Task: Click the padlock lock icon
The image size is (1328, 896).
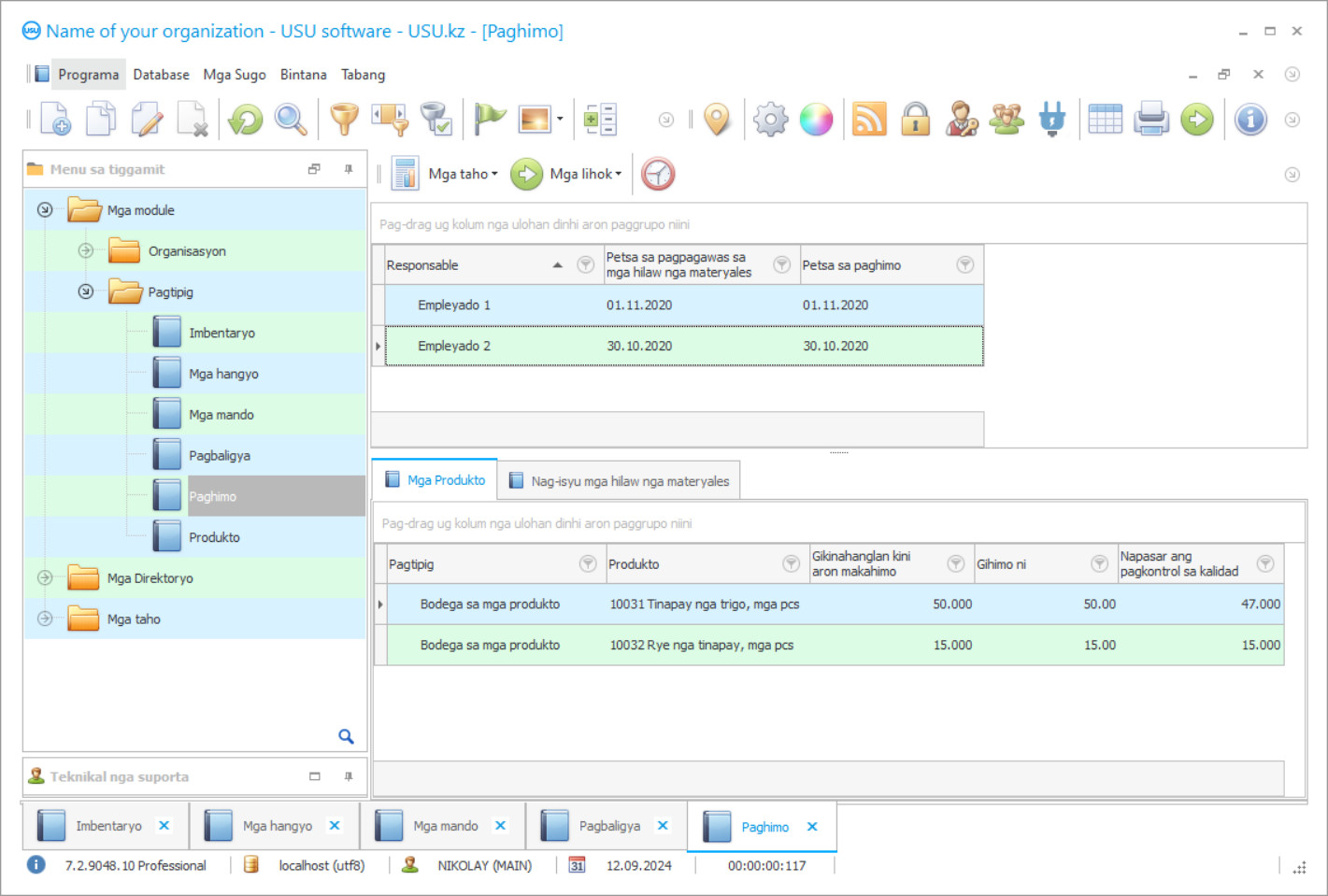Action: click(x=916, y=119)
